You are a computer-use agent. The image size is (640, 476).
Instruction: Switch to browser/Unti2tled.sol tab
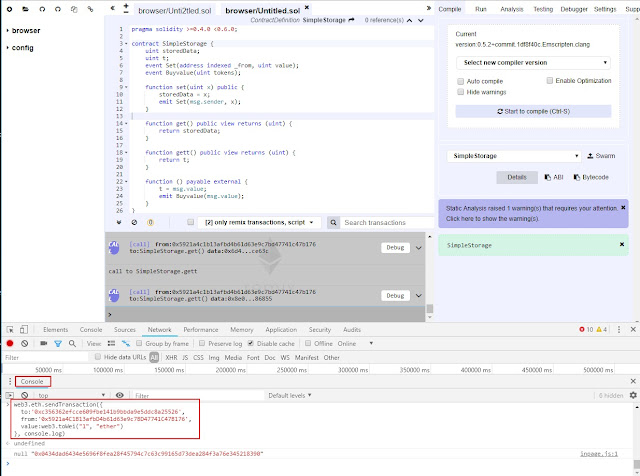pos(175,11)
